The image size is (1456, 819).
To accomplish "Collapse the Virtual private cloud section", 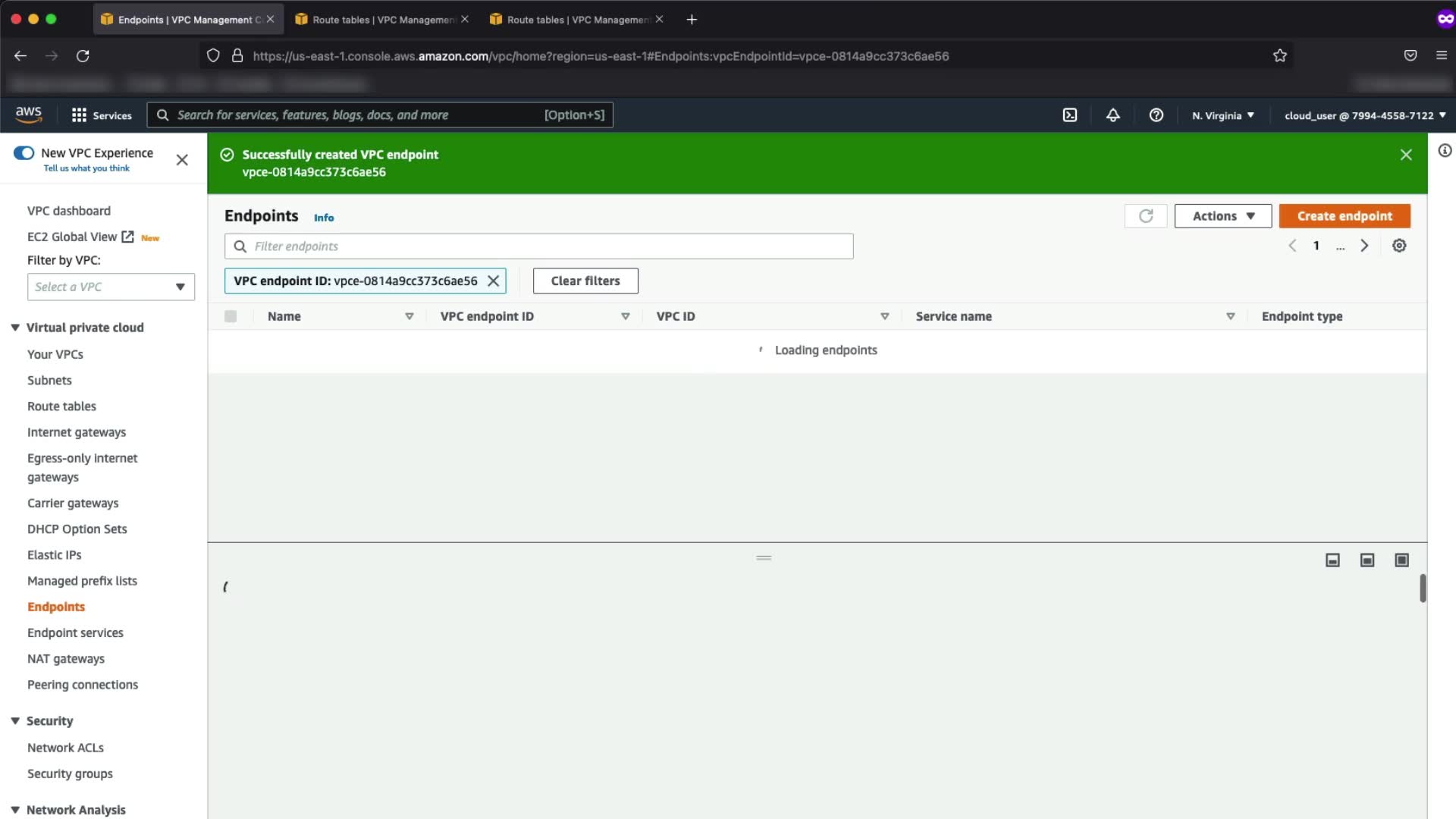I will coord(15,328).
